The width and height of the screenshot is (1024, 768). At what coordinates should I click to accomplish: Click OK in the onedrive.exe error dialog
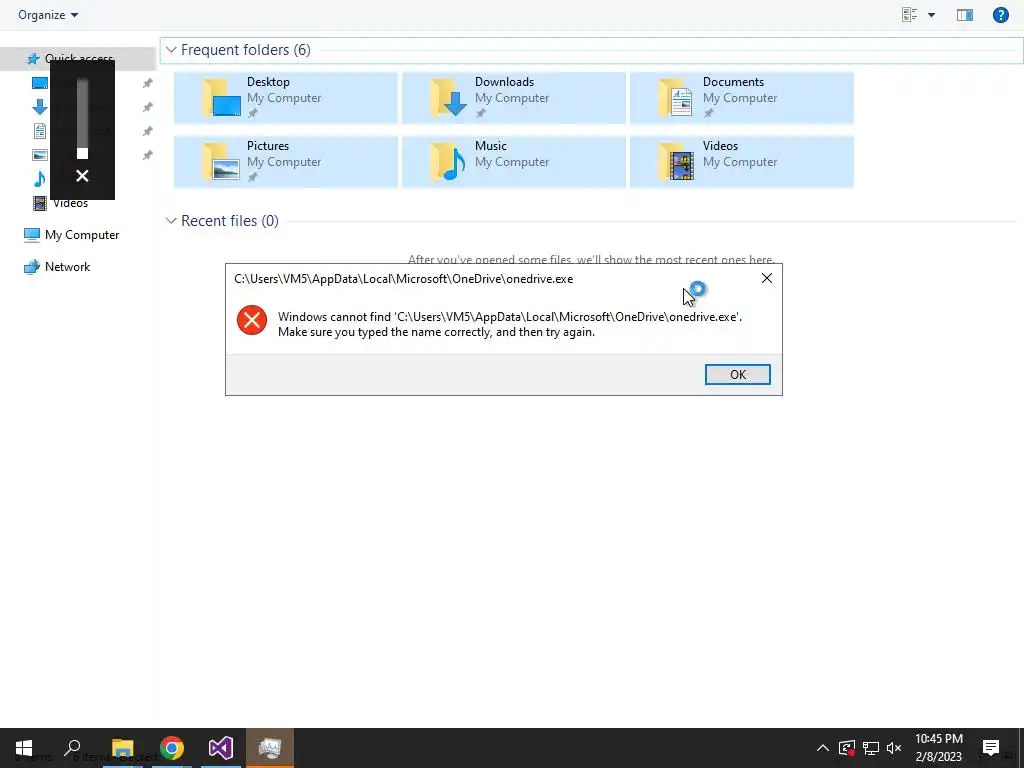point(737,374)
